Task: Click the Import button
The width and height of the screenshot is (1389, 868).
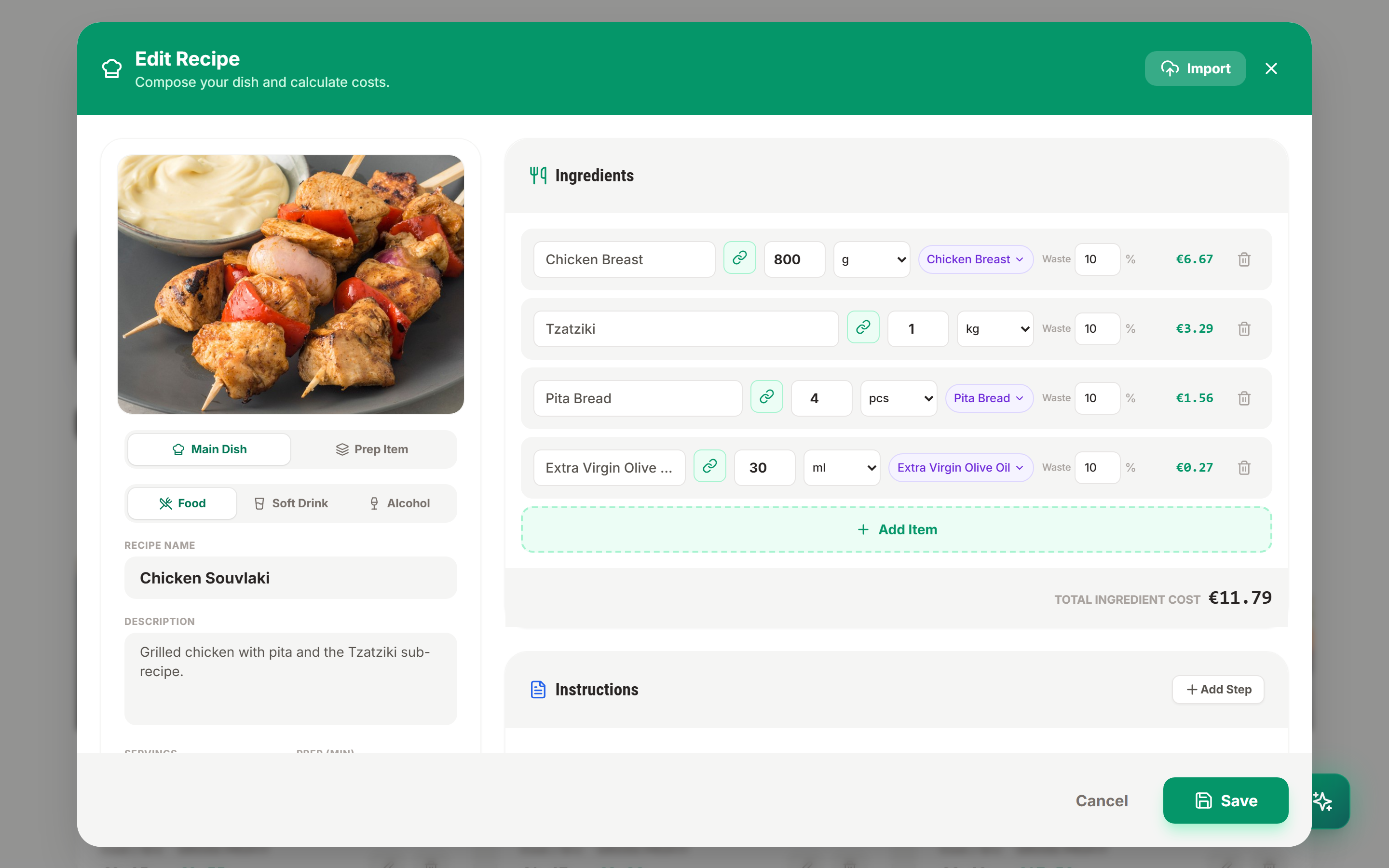Action: coord(1195,68)
